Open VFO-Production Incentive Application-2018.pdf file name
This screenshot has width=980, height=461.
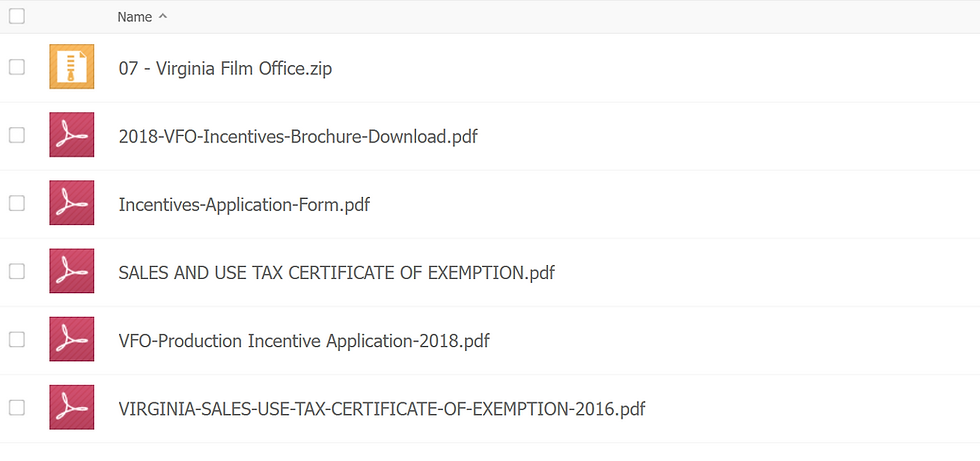coord(304,341)
